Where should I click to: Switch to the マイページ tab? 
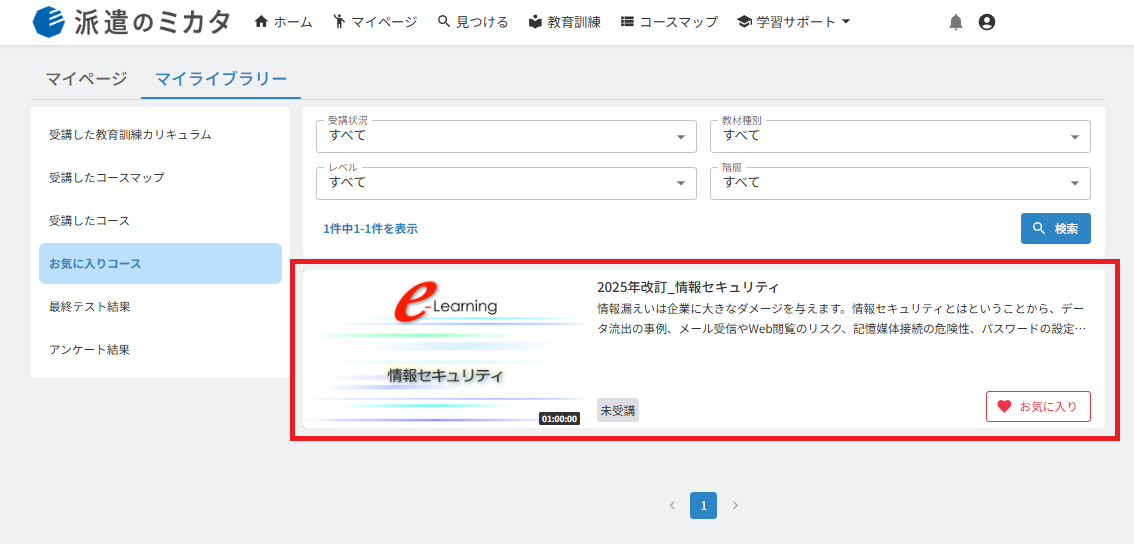click(x=87, y=79)
